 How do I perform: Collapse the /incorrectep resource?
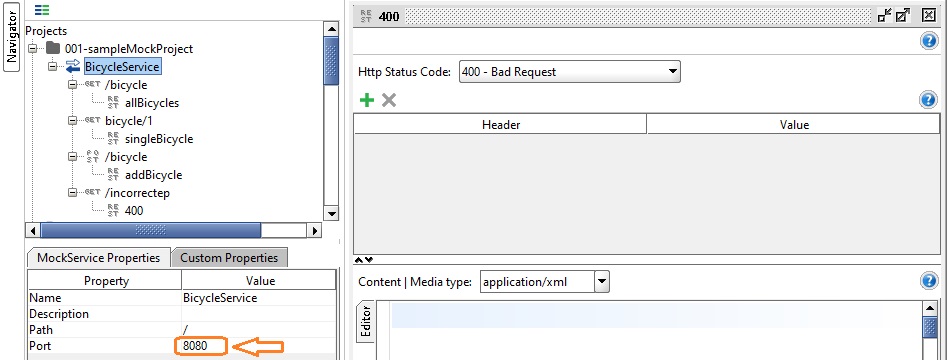(72, 192)
